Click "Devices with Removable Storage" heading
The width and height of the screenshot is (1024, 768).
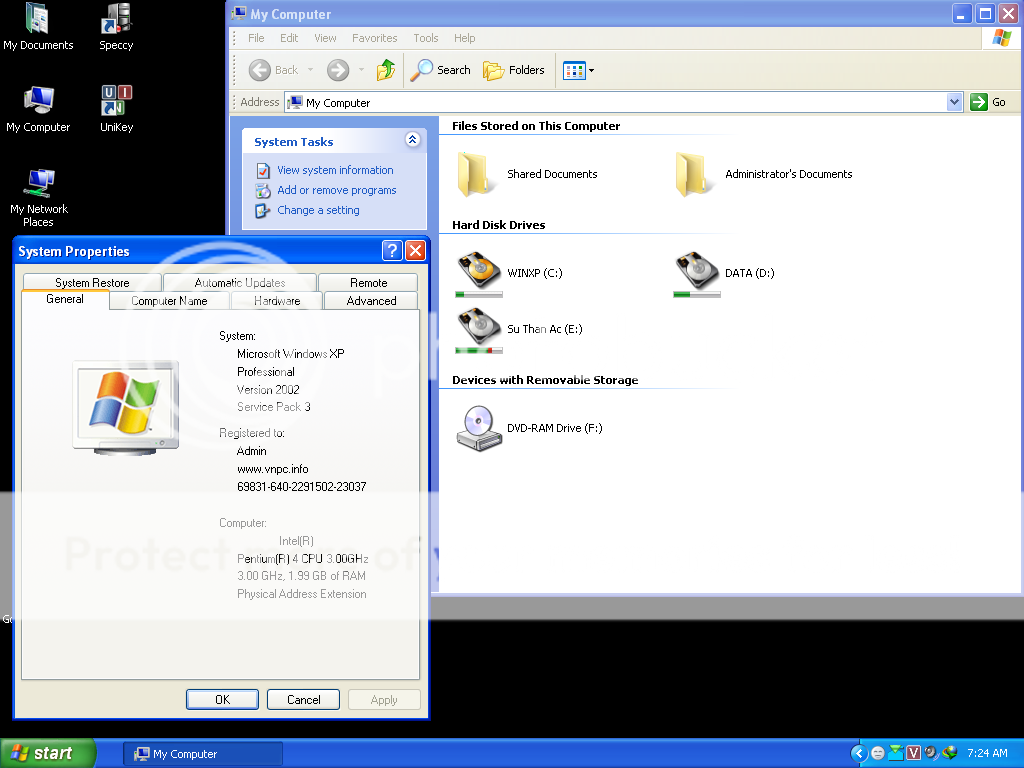coord(545,380)
